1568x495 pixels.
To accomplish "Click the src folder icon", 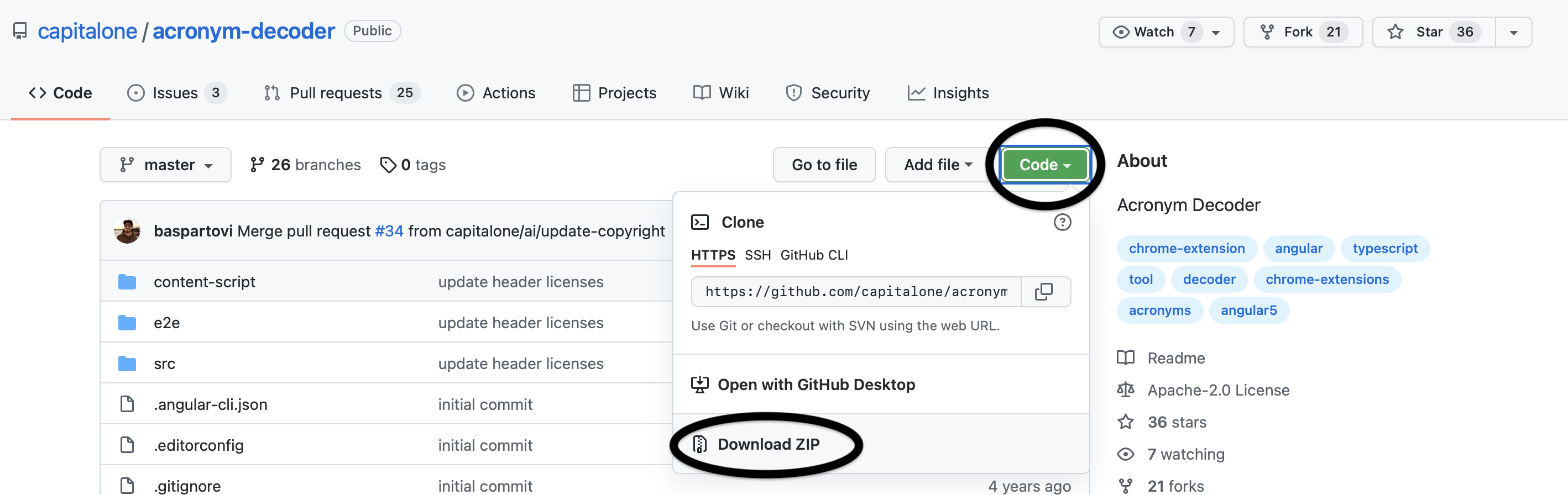I will [127, 364].
